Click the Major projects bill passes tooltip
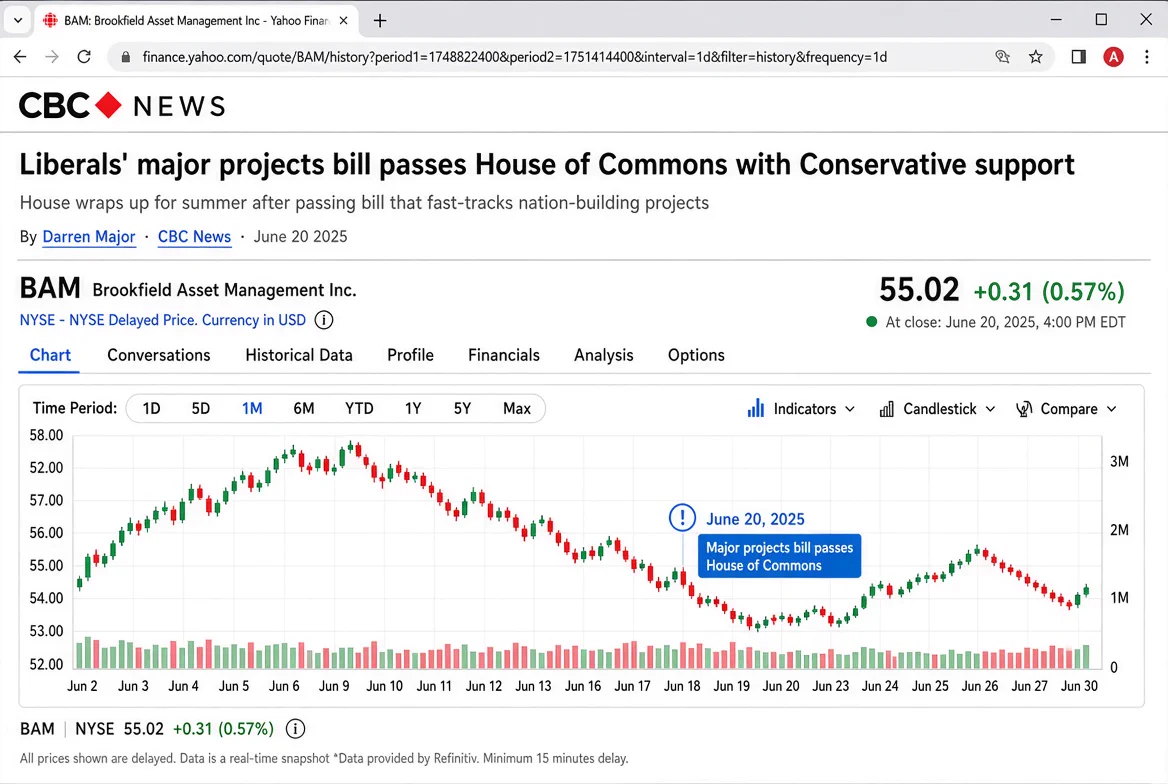 [779, 556]
